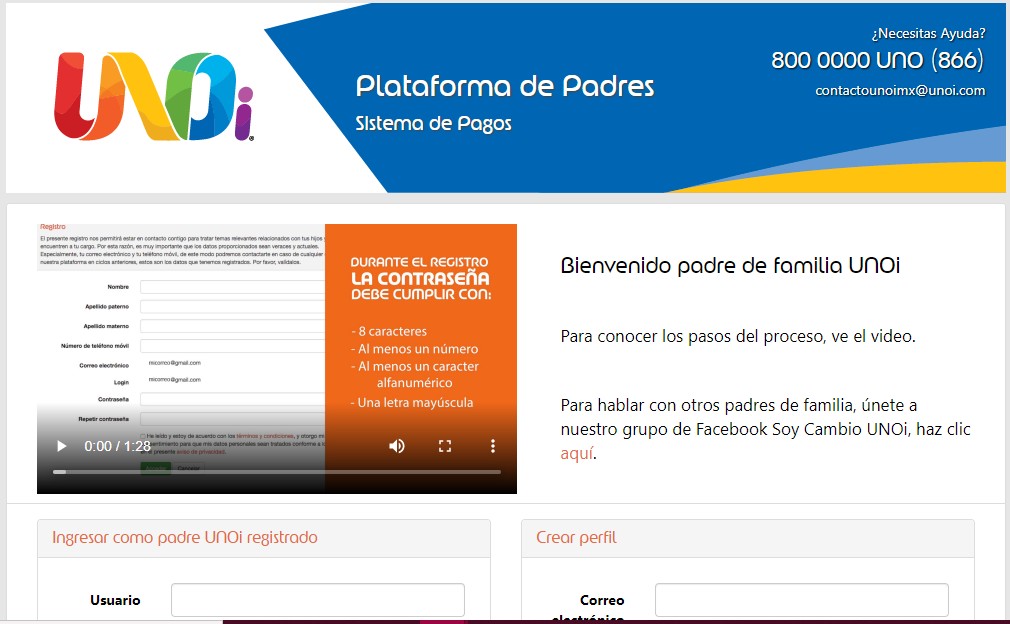Click the '¿Necesitas Ayuda?' text
The height and width of the screenshot is (624, 1010).
click(x=928, y=33)
